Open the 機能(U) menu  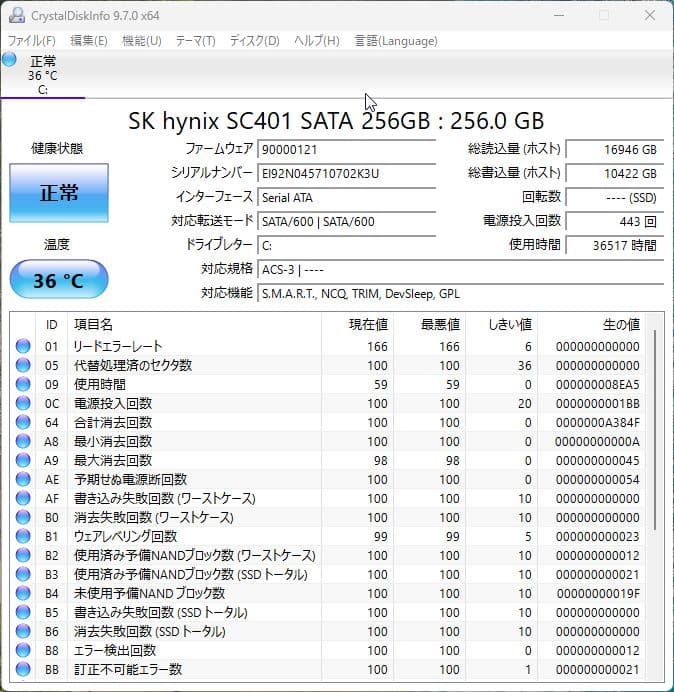[x=142, y=41]
